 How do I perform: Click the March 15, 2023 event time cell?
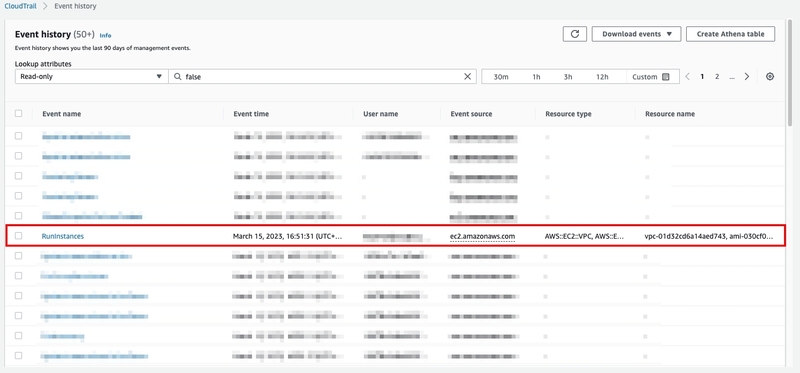287,236
